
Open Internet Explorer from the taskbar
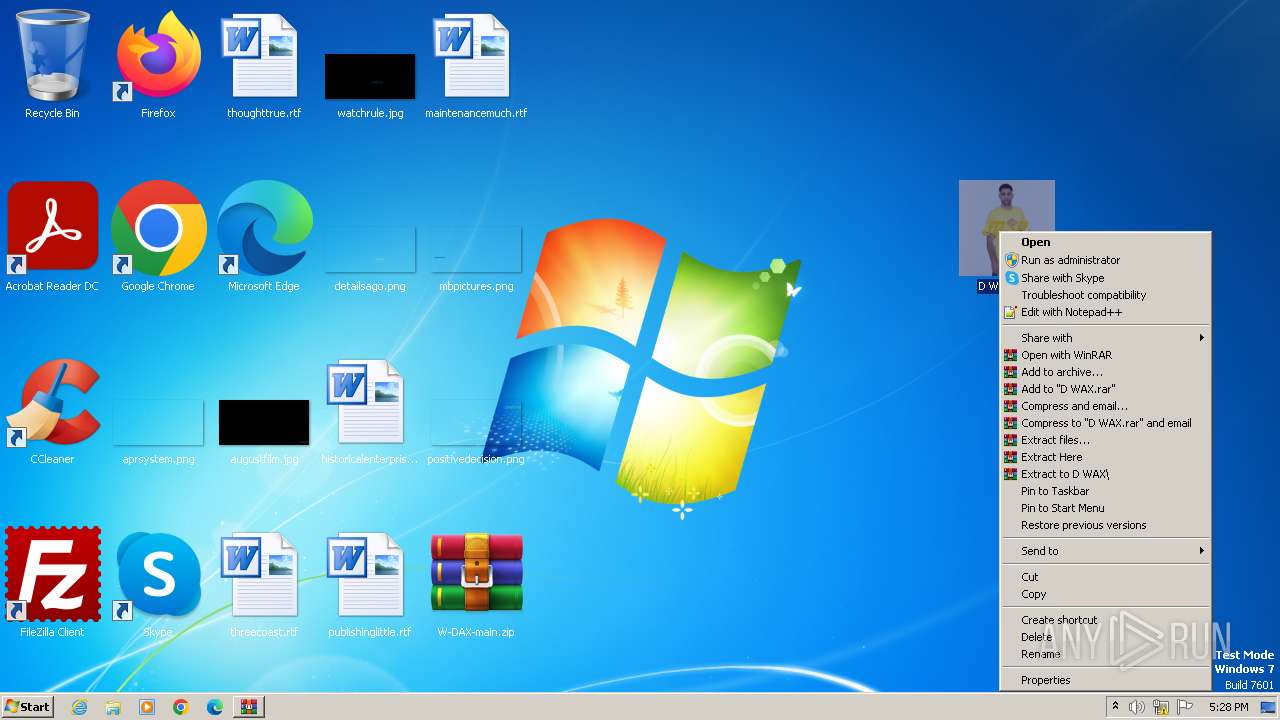(79, 707)
